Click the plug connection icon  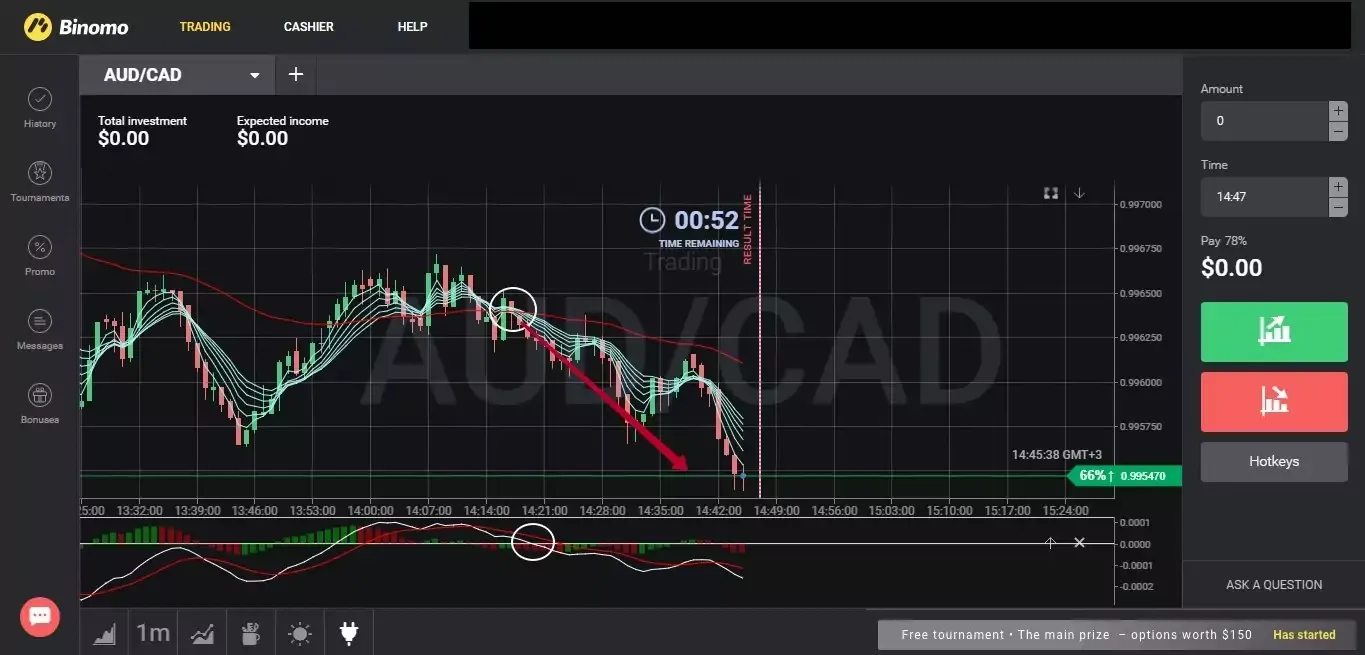(349, 632)
